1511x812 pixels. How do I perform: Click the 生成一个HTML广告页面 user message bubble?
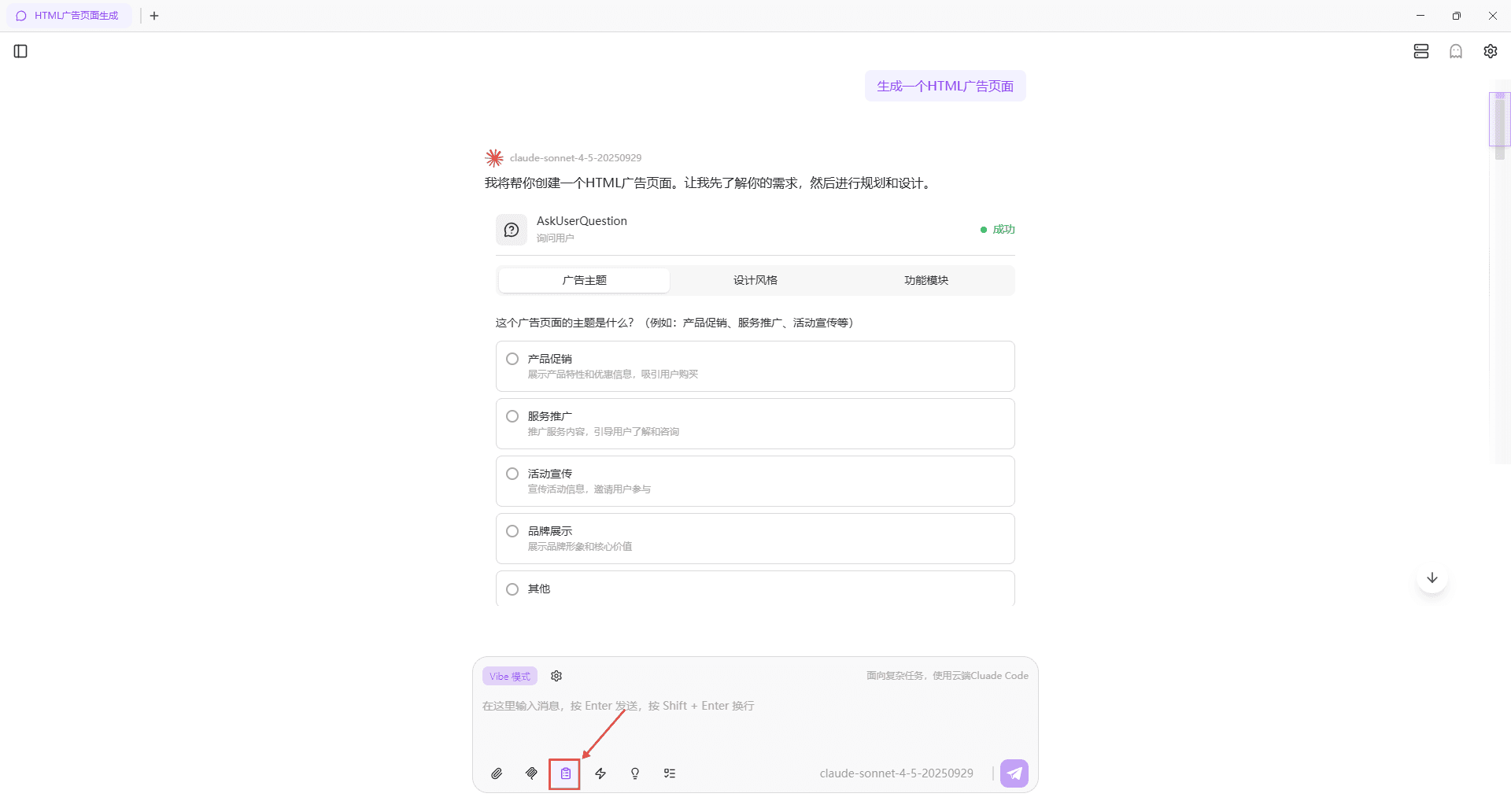945,86
